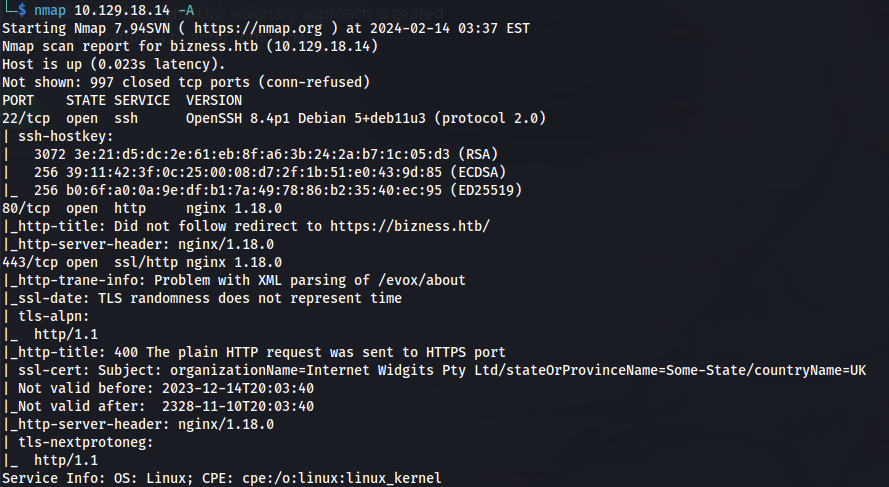Click the Not valid before date
The height and width of the screenshot is (487, 889).
click(x=238, y=388)
